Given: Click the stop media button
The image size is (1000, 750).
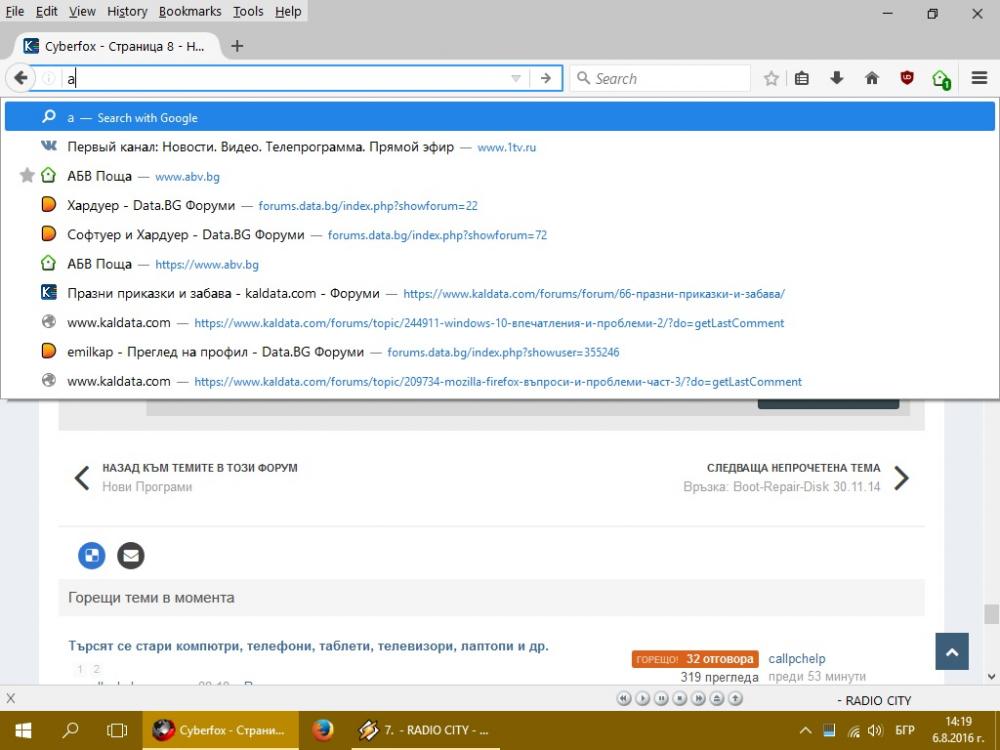Looking at the screenshot, I should pyautogui.click(x=680, y=698).
